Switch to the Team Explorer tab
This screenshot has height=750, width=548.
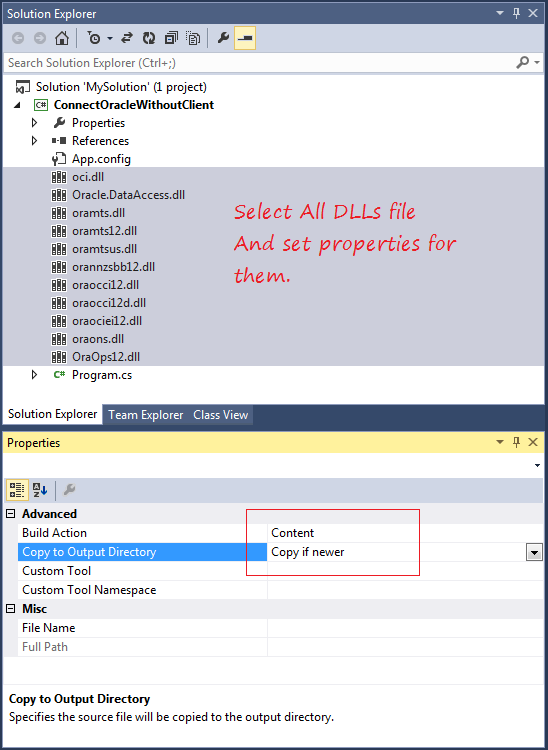145,415
